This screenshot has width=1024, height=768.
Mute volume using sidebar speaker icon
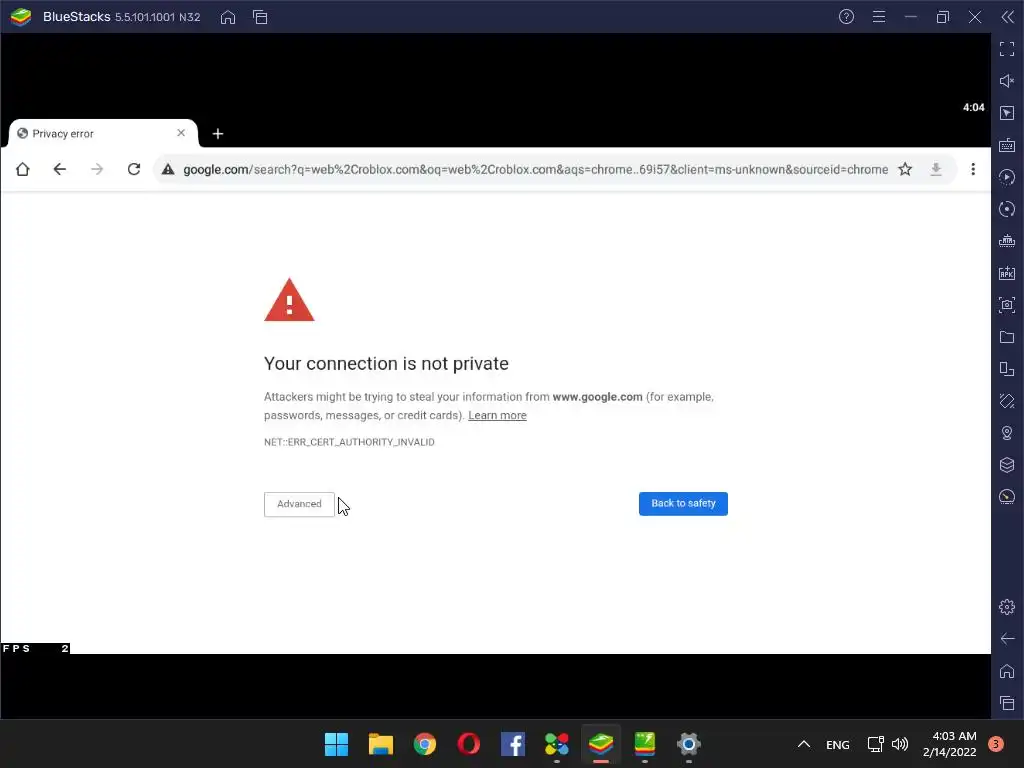click(x=1007, y=81)
